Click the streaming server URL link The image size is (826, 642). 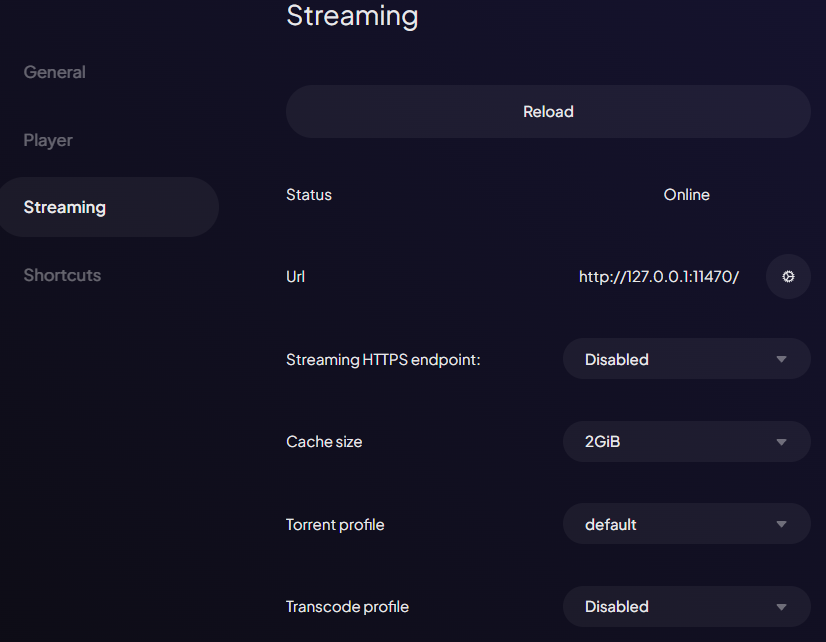pyautogui.click(x=658, y=277)
